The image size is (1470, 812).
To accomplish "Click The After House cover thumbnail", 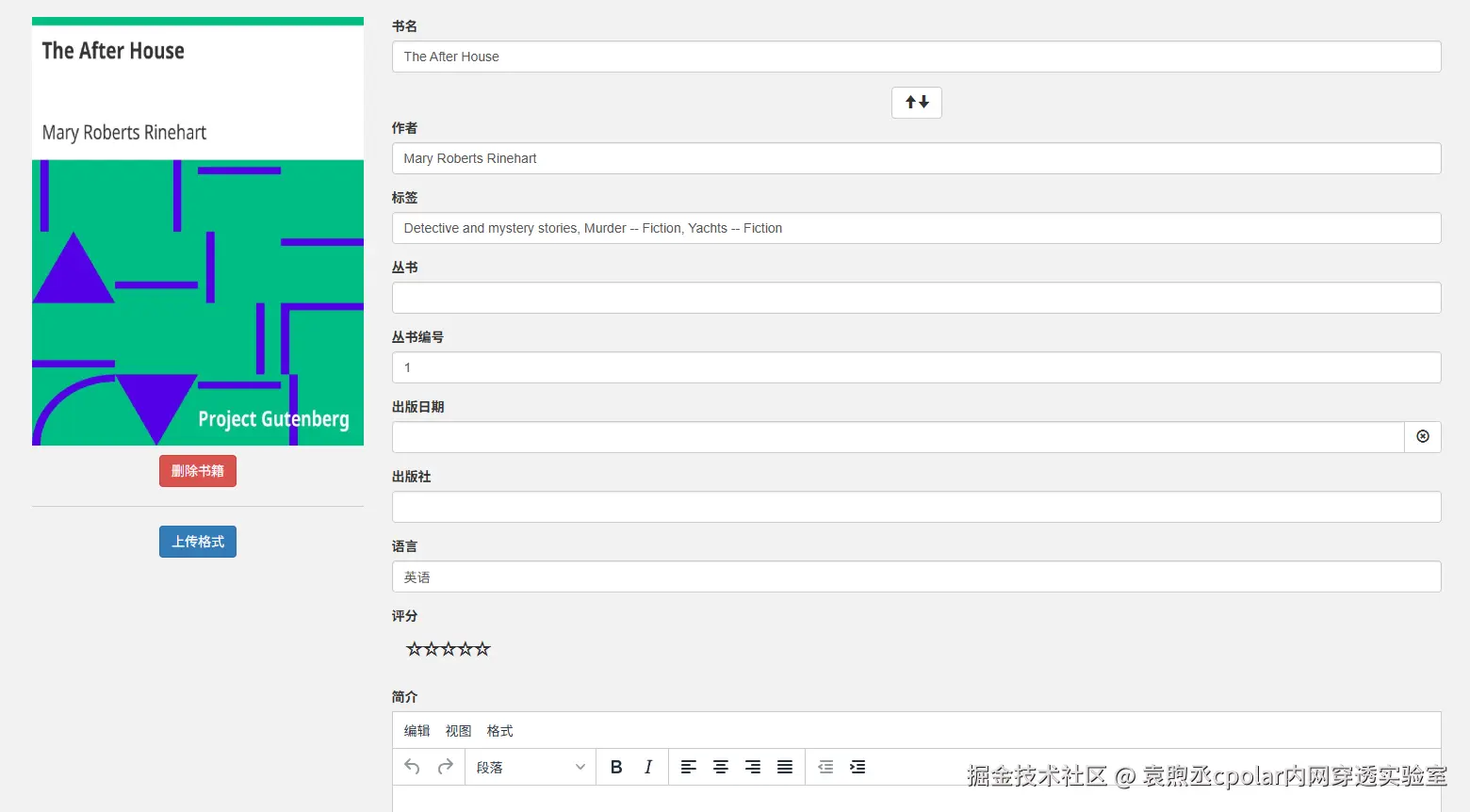I will (x=198, y=231).
